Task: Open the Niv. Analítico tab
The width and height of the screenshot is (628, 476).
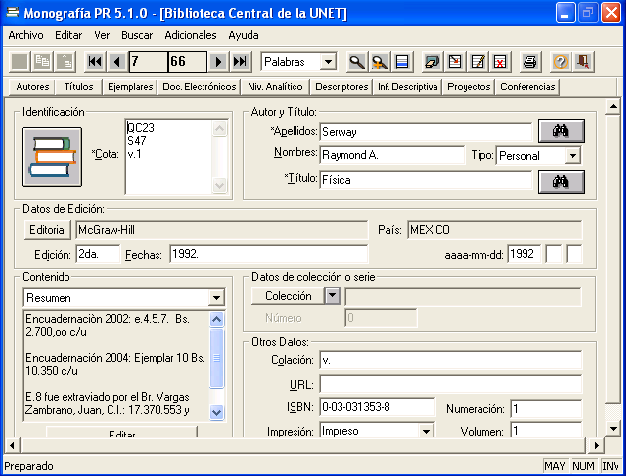Action: (275, 87)
